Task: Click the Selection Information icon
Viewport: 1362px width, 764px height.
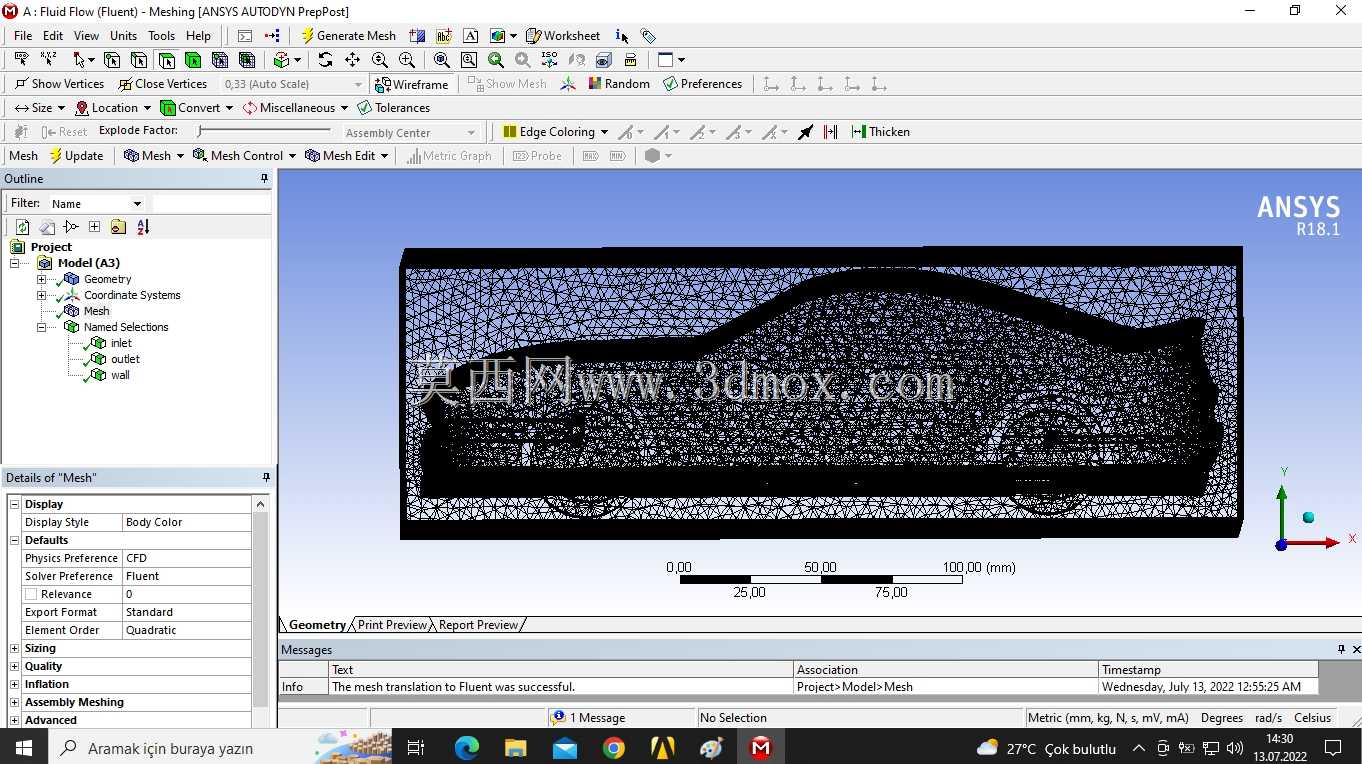Action: pos(622,35)
